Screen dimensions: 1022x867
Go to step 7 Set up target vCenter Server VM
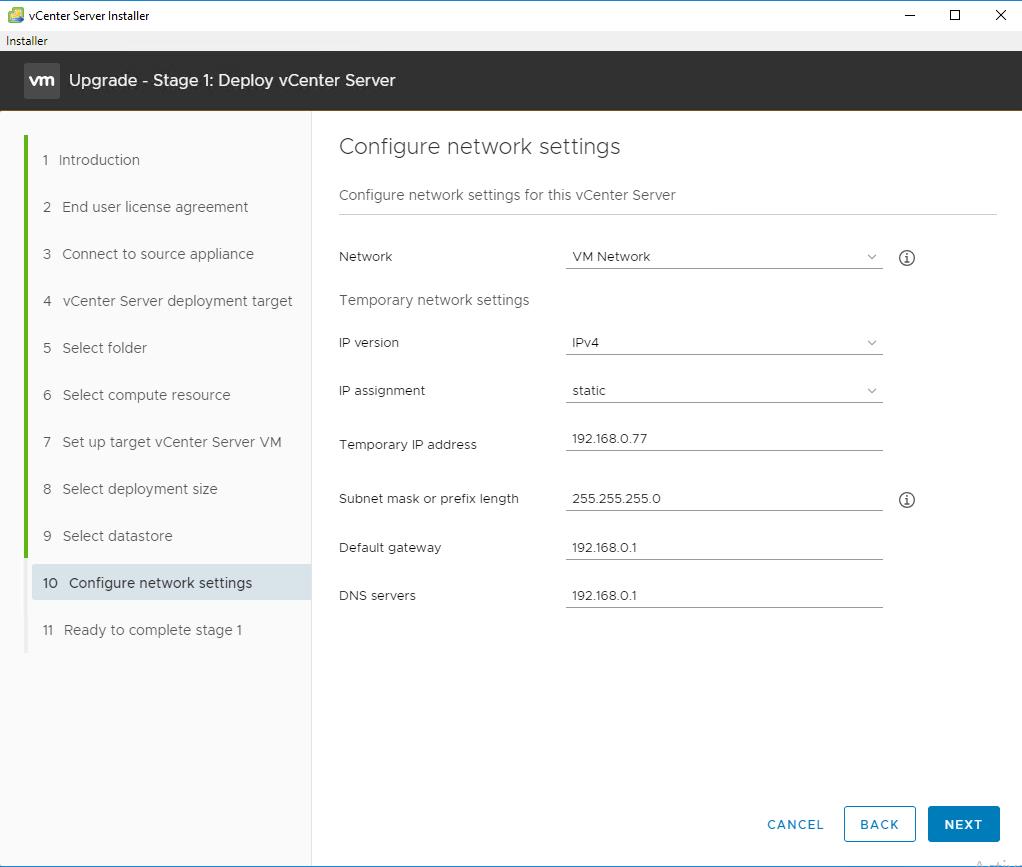[x=162, y=441]
